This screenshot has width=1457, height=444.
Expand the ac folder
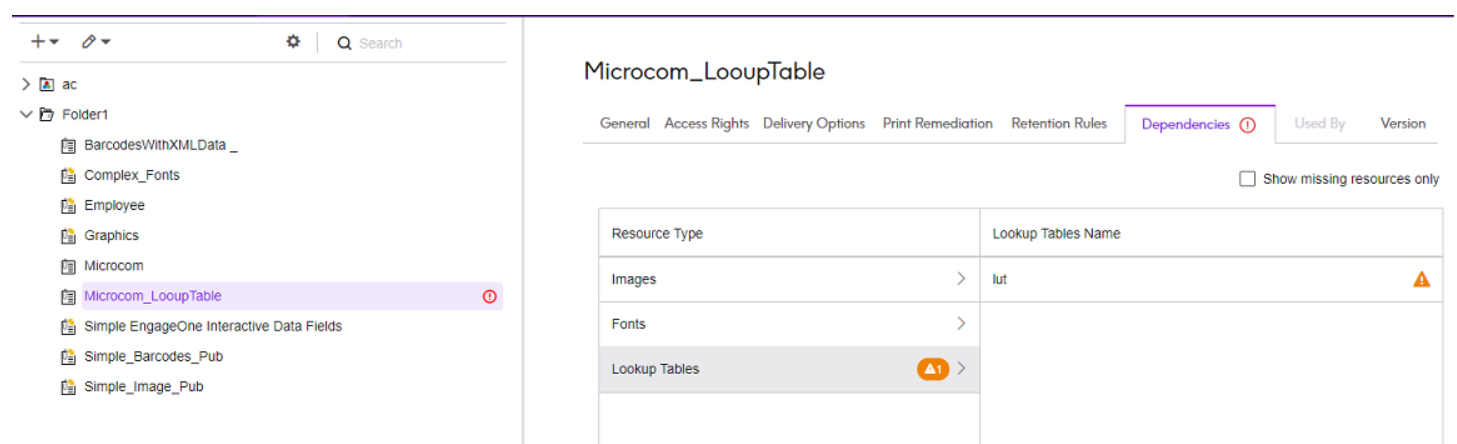[x=27, y=85]
